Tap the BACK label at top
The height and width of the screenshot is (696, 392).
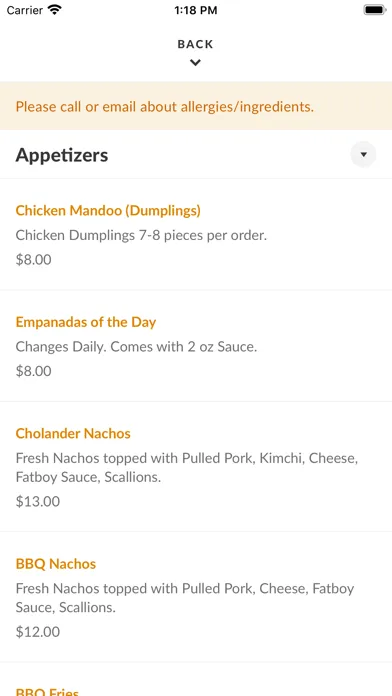coord(195,44)
